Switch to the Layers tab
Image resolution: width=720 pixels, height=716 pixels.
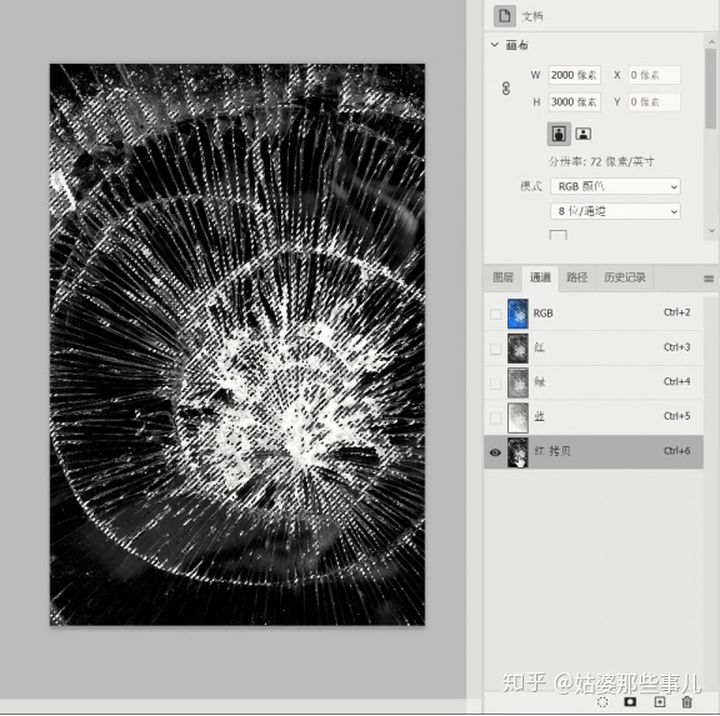point(503,277)
